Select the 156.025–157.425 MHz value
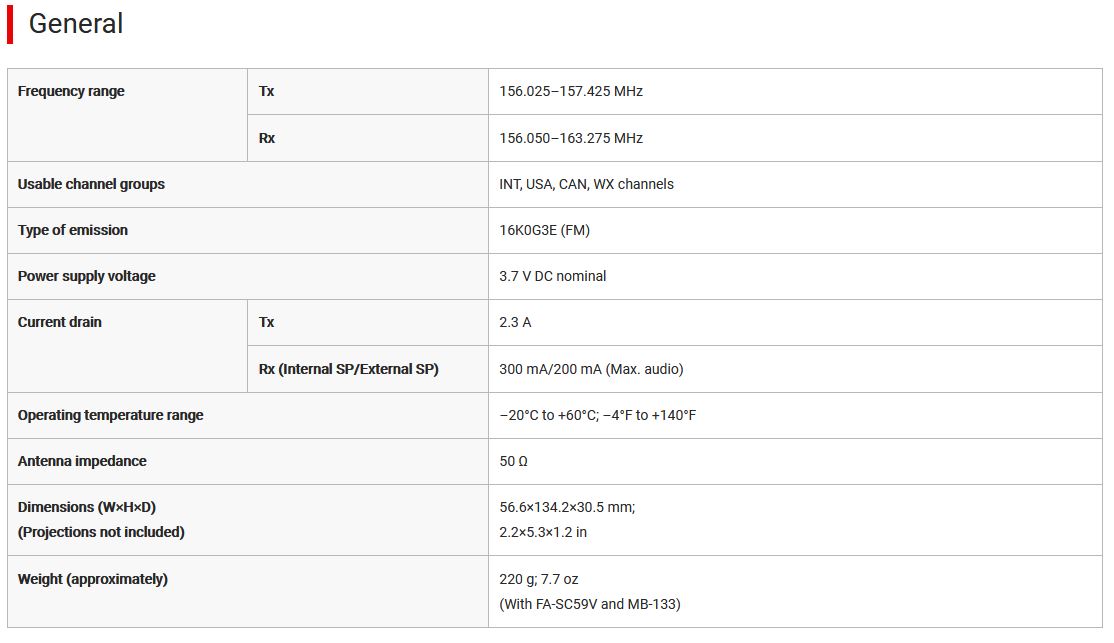The image size is (1114, 643). pyautogui.click(x=571, y=91)
